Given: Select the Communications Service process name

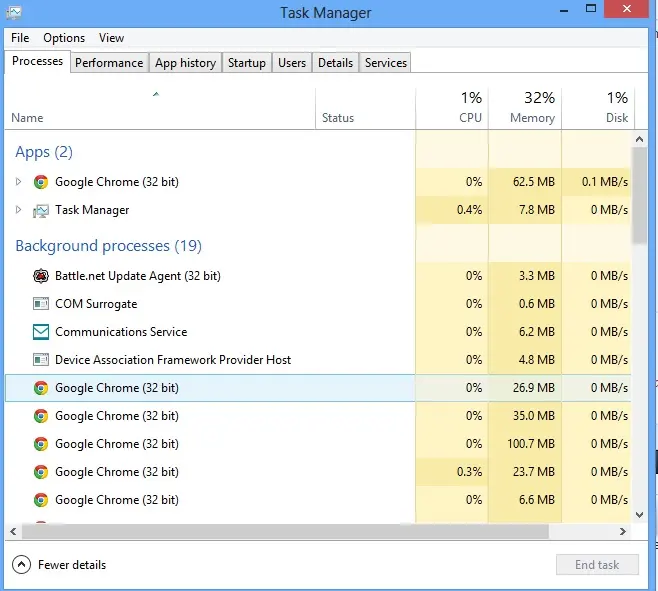Looking at the screenshot, I should 121,332.
